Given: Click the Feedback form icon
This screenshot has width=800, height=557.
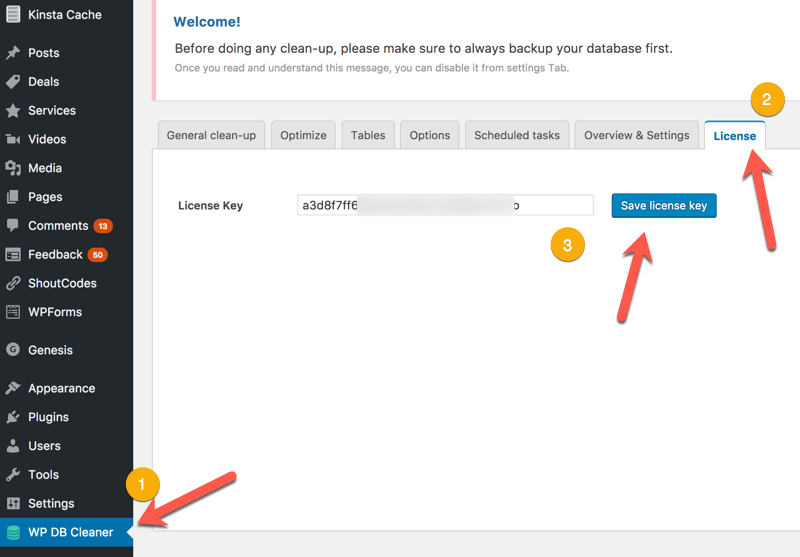Looking at the screenshot, I should click(x=13, y=255).
